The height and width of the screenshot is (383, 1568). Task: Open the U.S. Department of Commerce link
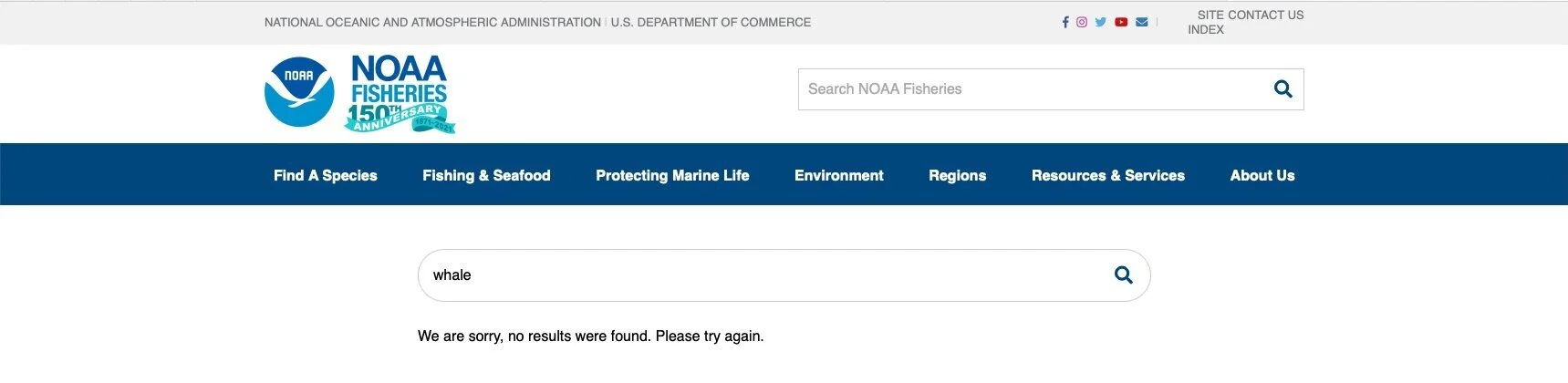[x=711, y=22]
